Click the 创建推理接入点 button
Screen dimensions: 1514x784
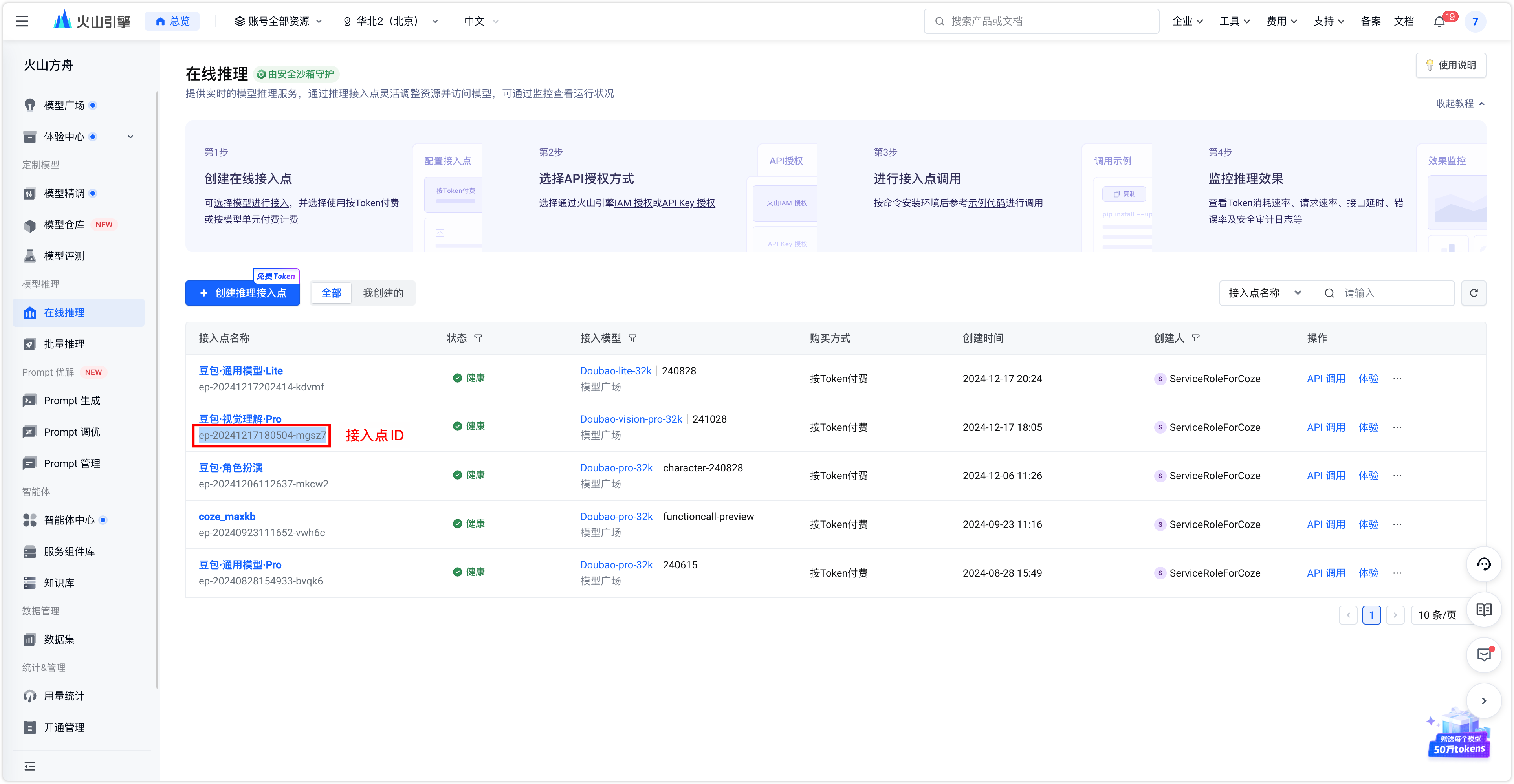pyautogui.click(x=242, y=293)
